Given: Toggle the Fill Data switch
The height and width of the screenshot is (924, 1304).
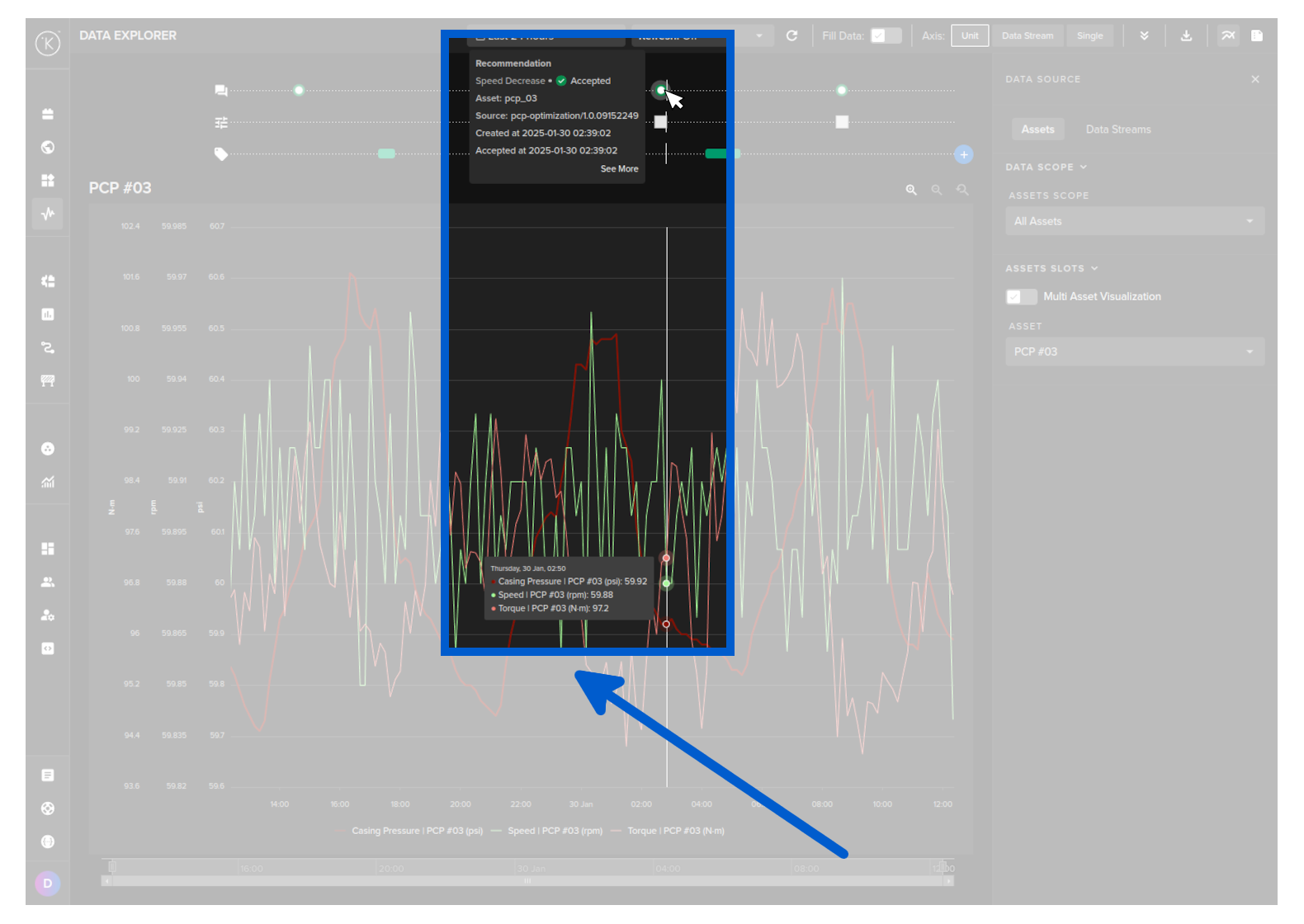Looking at the screenshot, I should pyautogui.click(x=886, y=35).
